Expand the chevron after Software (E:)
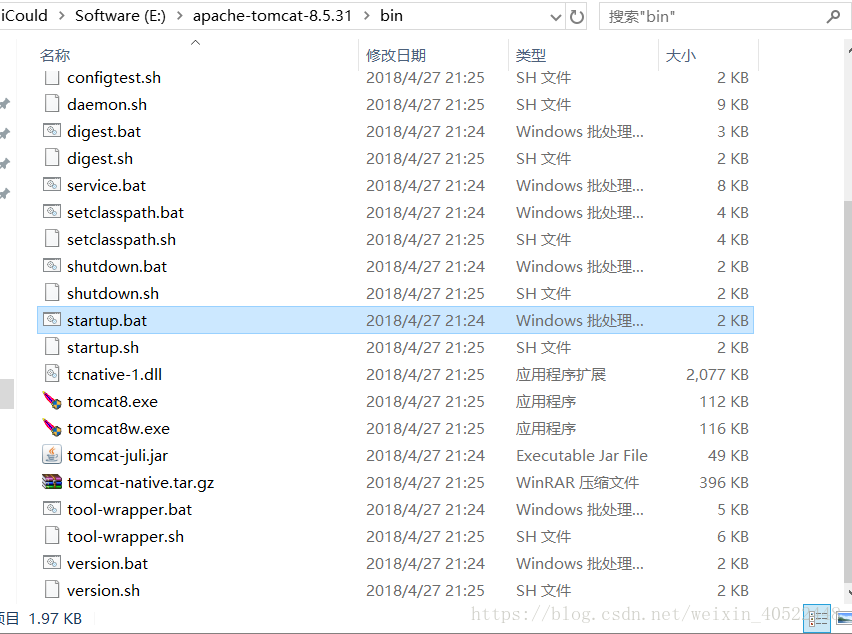 [x=179, y=16]
